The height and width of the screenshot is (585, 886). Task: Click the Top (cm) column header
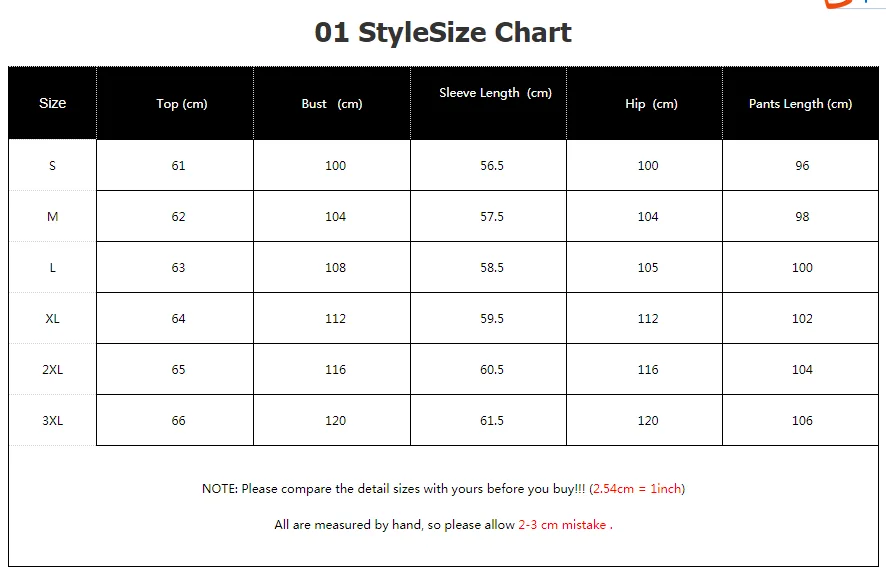click(182, 103)
